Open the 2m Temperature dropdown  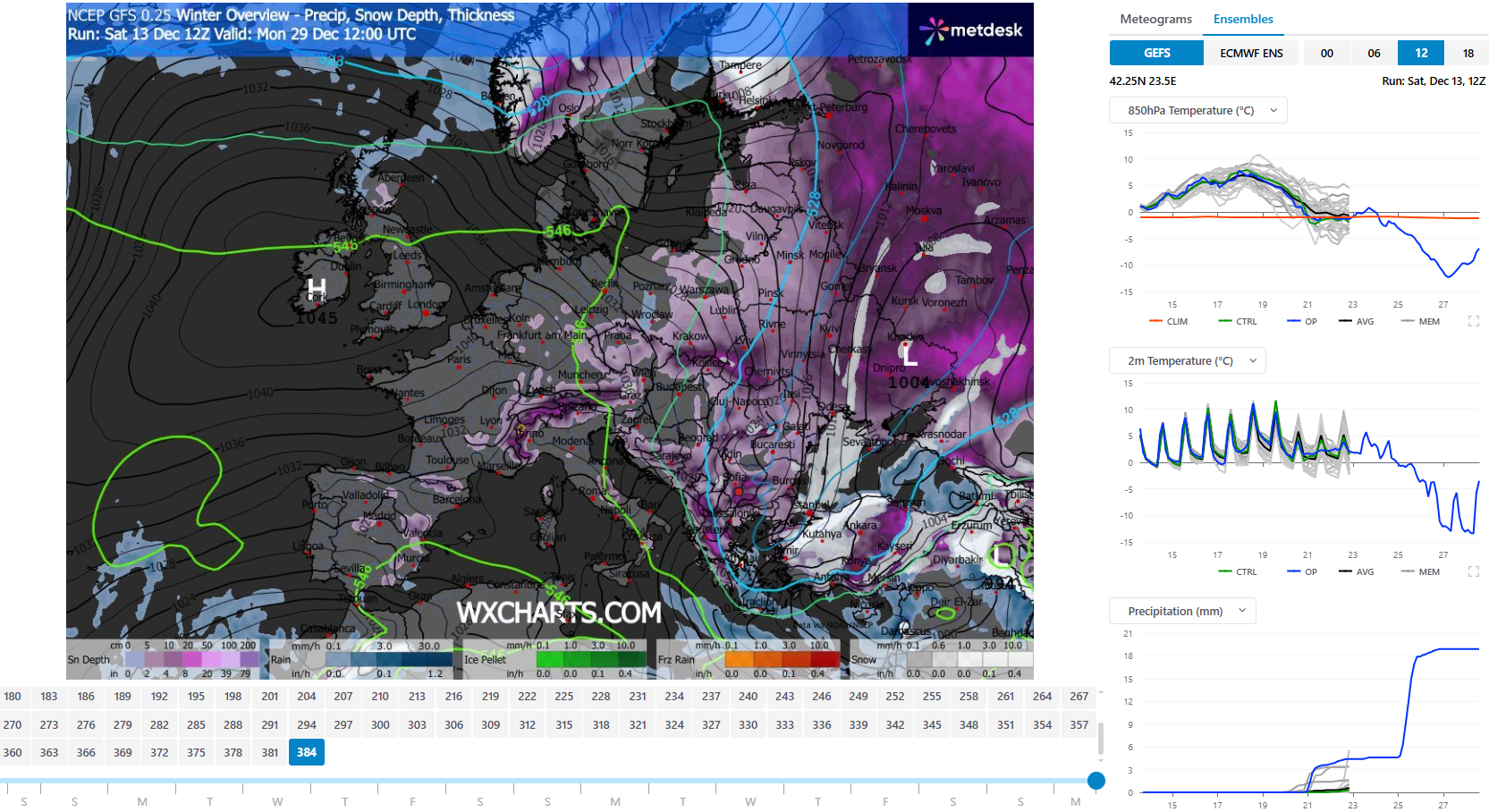tap(1188, 361)
